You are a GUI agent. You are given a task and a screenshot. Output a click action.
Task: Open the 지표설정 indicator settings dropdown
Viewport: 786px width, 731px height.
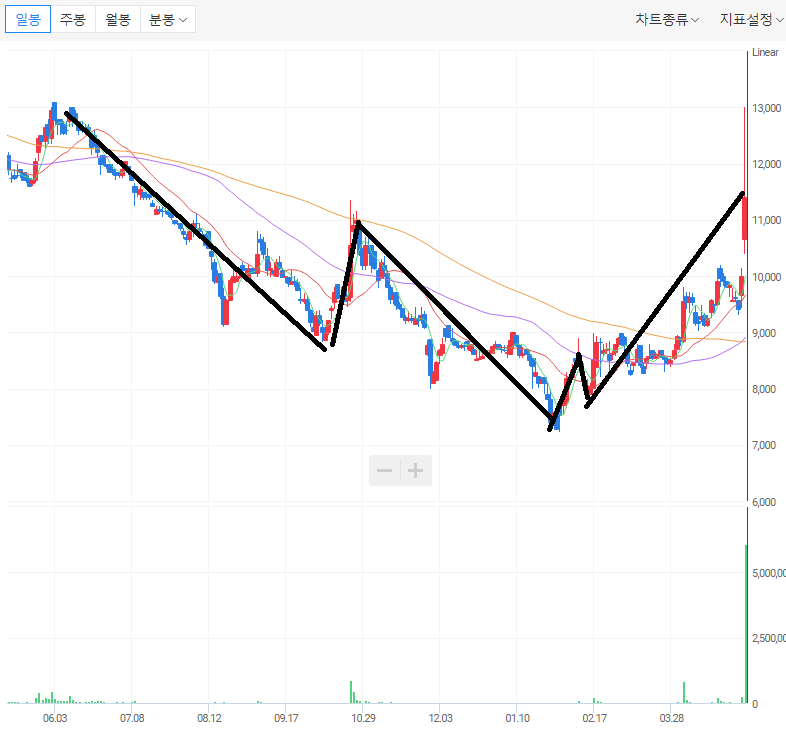coord(751,20)
